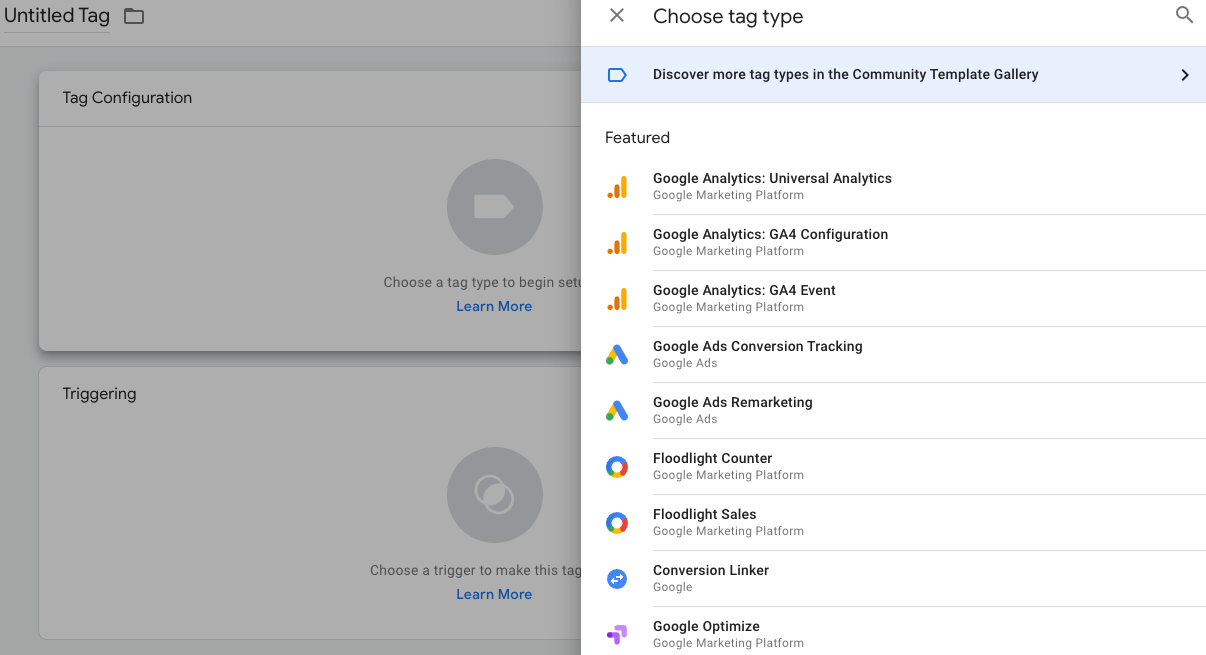This screenshot has width=1206, height=655.
Task: Click the Floodlight Counter icon
Action: coord(617,467)
